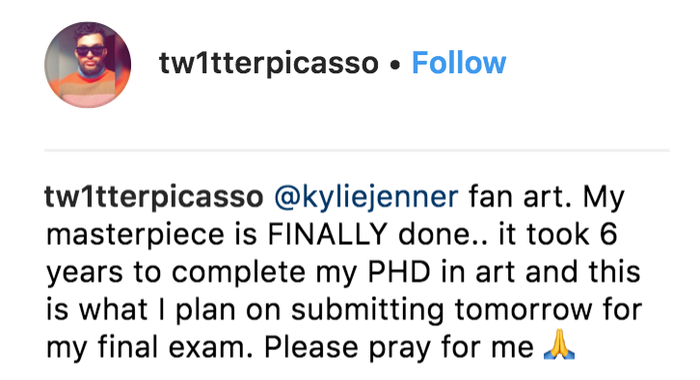Click the word submitting in the caption
The width and height of the screenshot is (700, 380).
pos(367,311)
